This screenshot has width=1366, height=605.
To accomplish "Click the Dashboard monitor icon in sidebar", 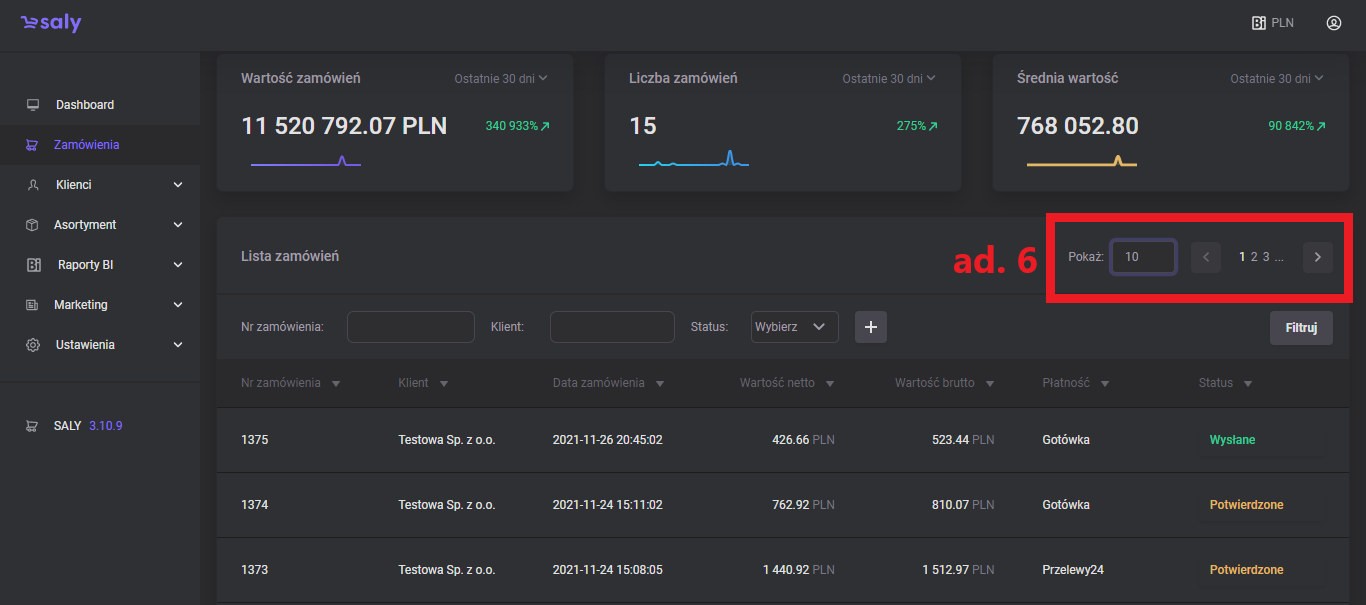I will tap(33, 105).
